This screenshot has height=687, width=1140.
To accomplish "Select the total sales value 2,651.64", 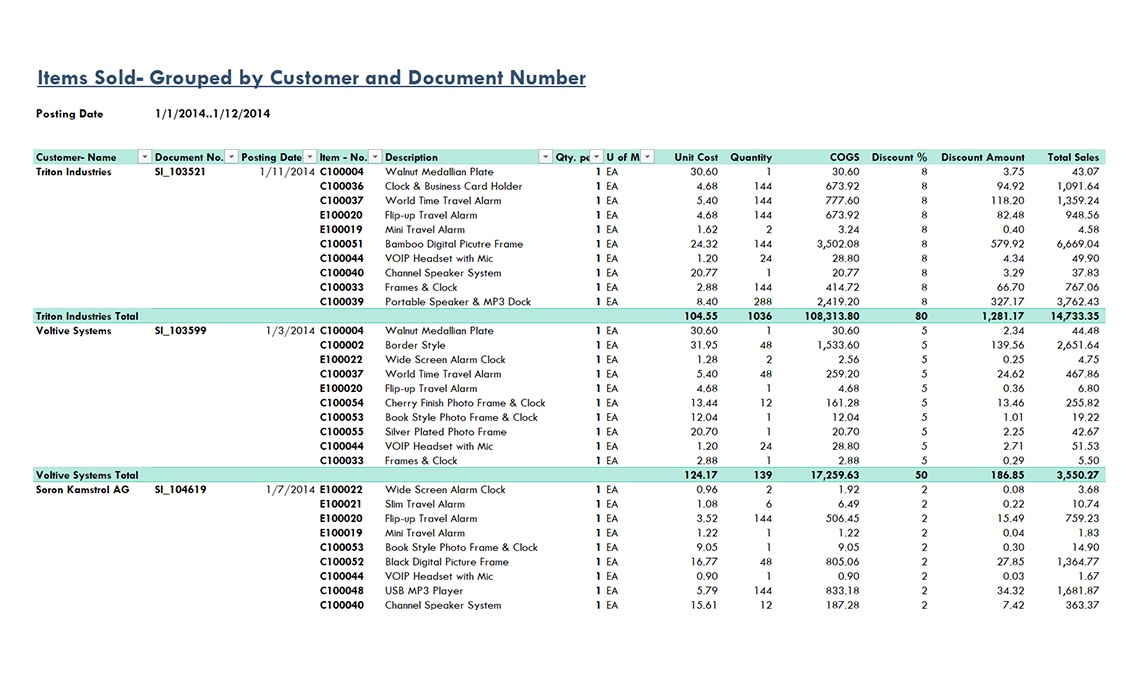I will pyautogui.click(x=1077, y=345).
